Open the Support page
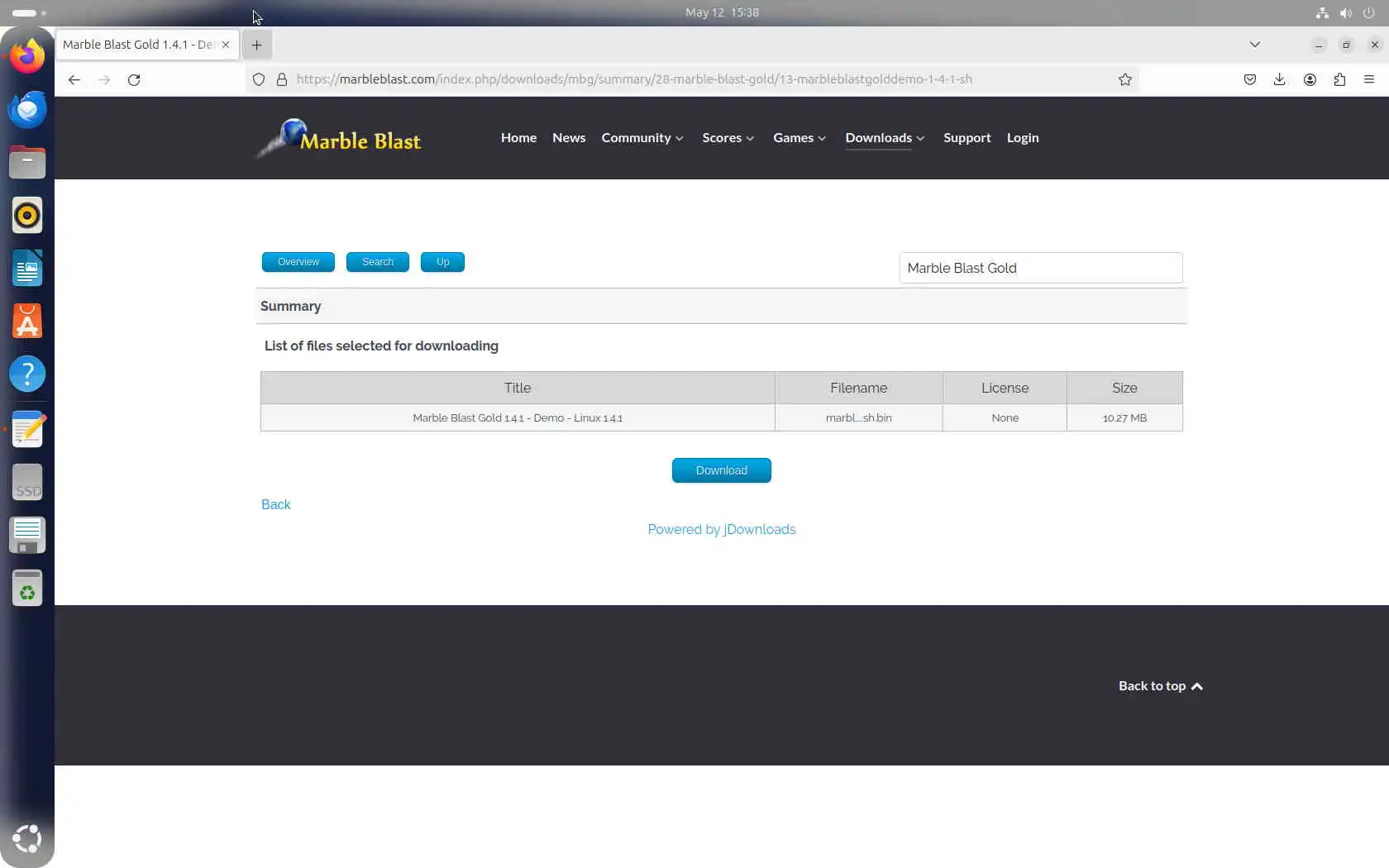1389x868 pixels. (967, 138)
